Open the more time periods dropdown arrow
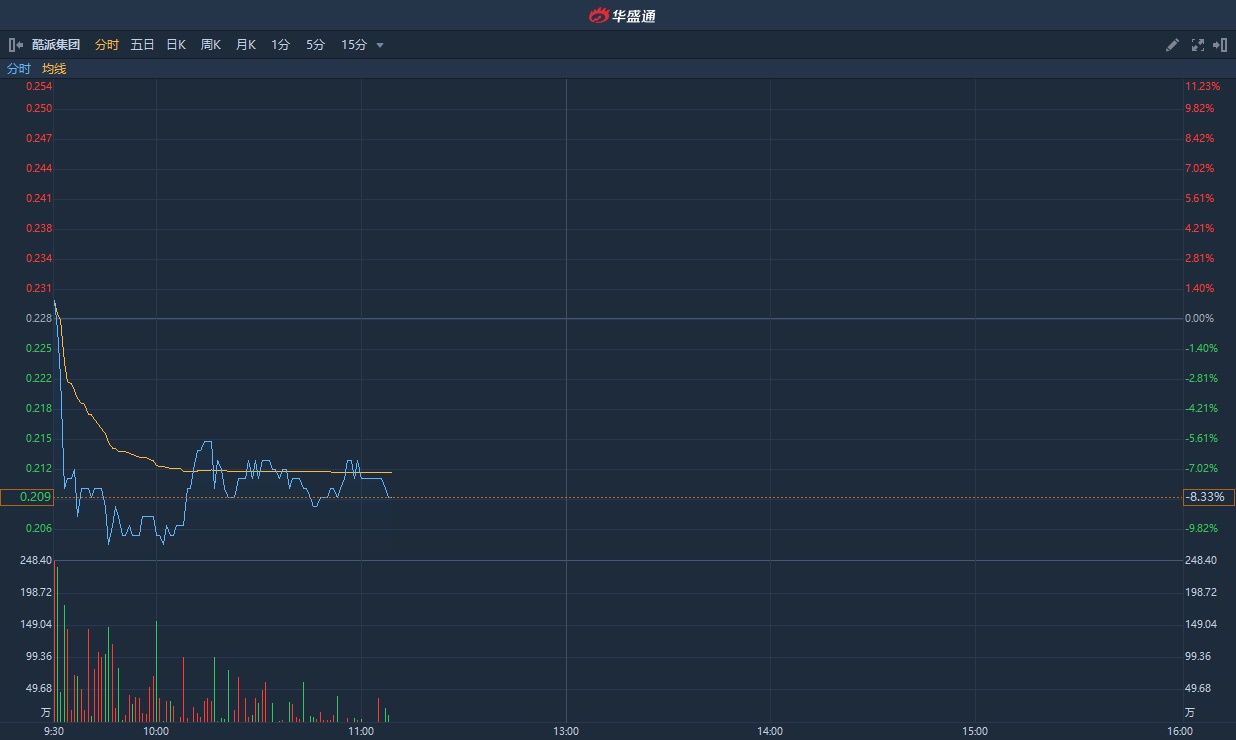Screen dimensions: 1236x740 point(380,45)
